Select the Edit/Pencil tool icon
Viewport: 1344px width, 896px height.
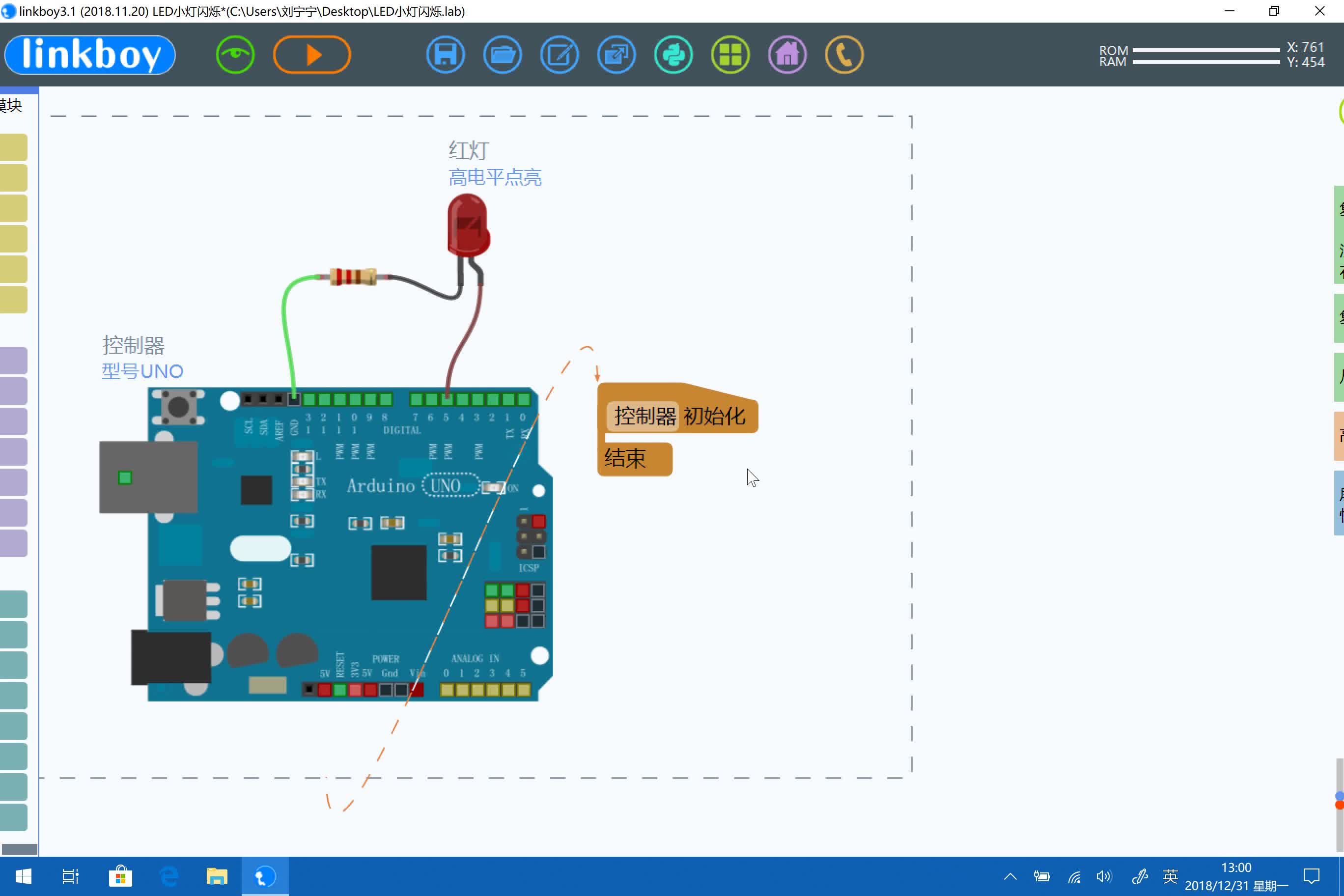coord(560,54)
